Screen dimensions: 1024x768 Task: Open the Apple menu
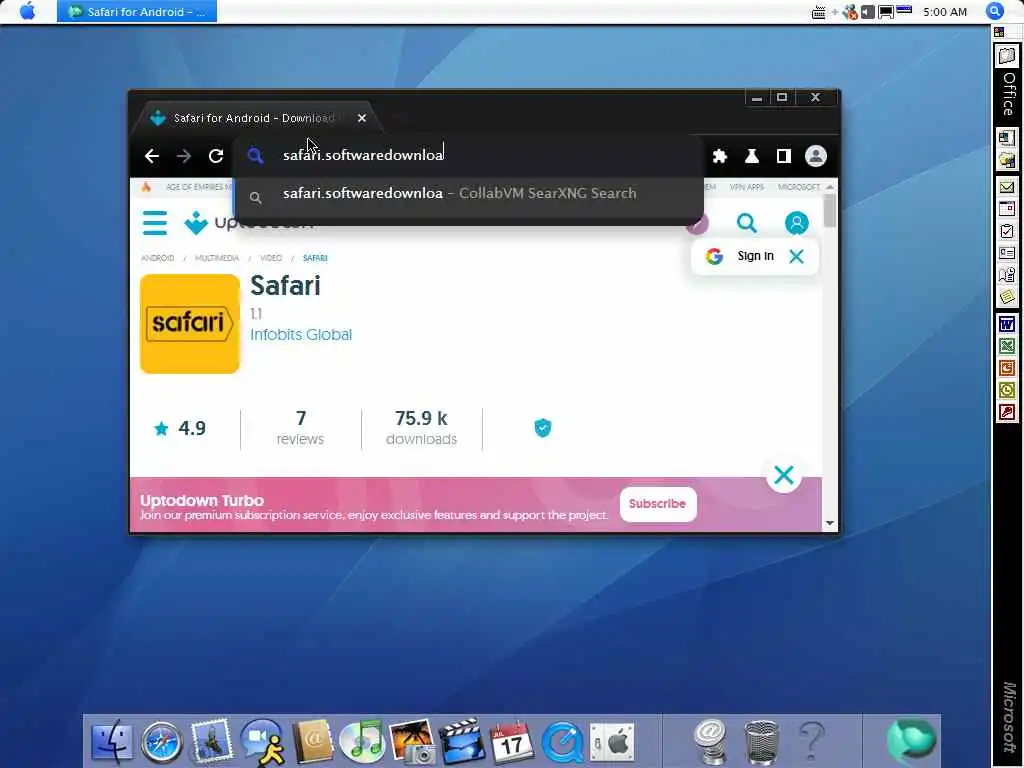coord(27,11)
